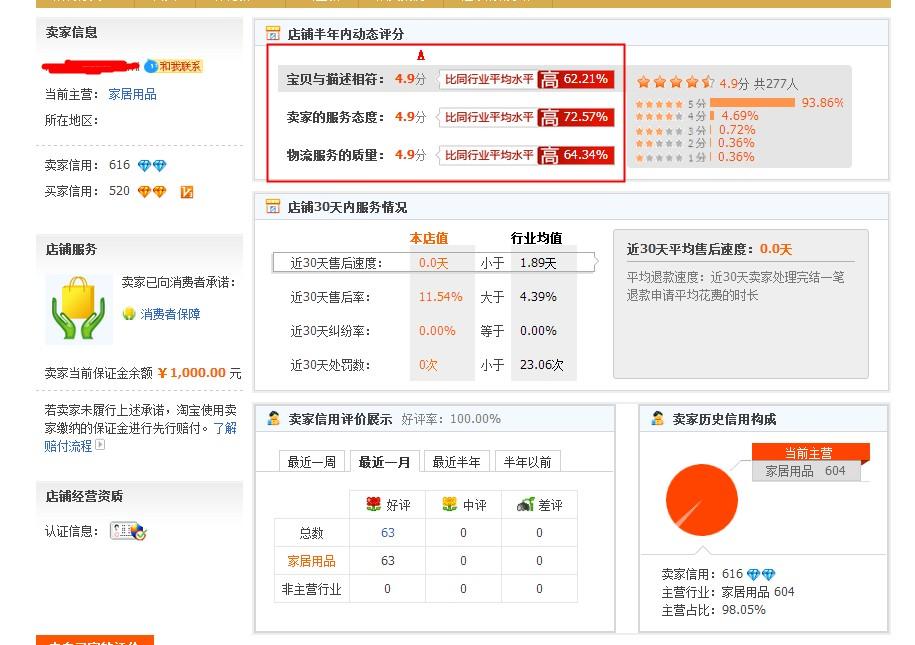Screen dimensions: 915x645
Task: Switch to the 半年以前 tab
Action: pyautogui.click(x=528, y=462)
